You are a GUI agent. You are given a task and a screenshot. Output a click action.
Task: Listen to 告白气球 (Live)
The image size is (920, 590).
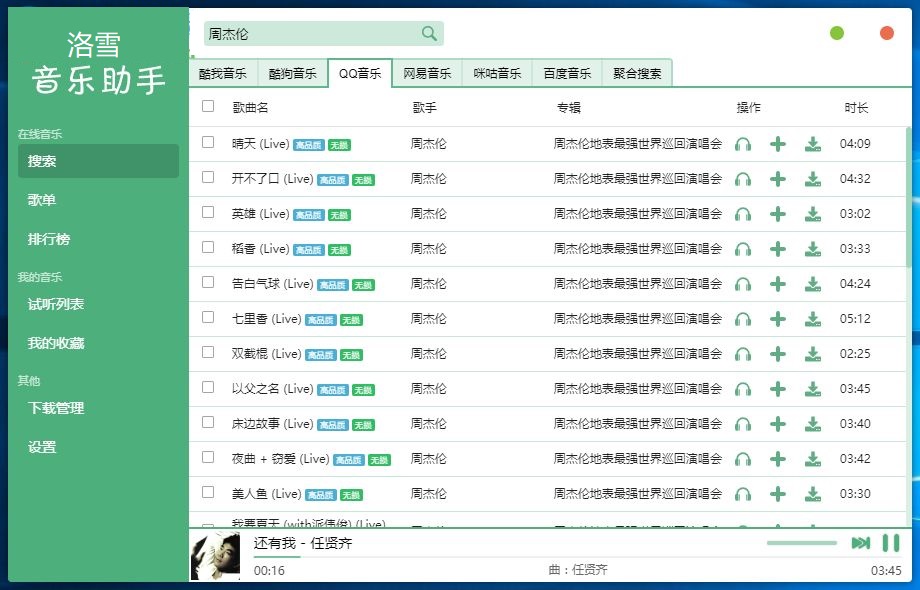[x=743, y=284]
